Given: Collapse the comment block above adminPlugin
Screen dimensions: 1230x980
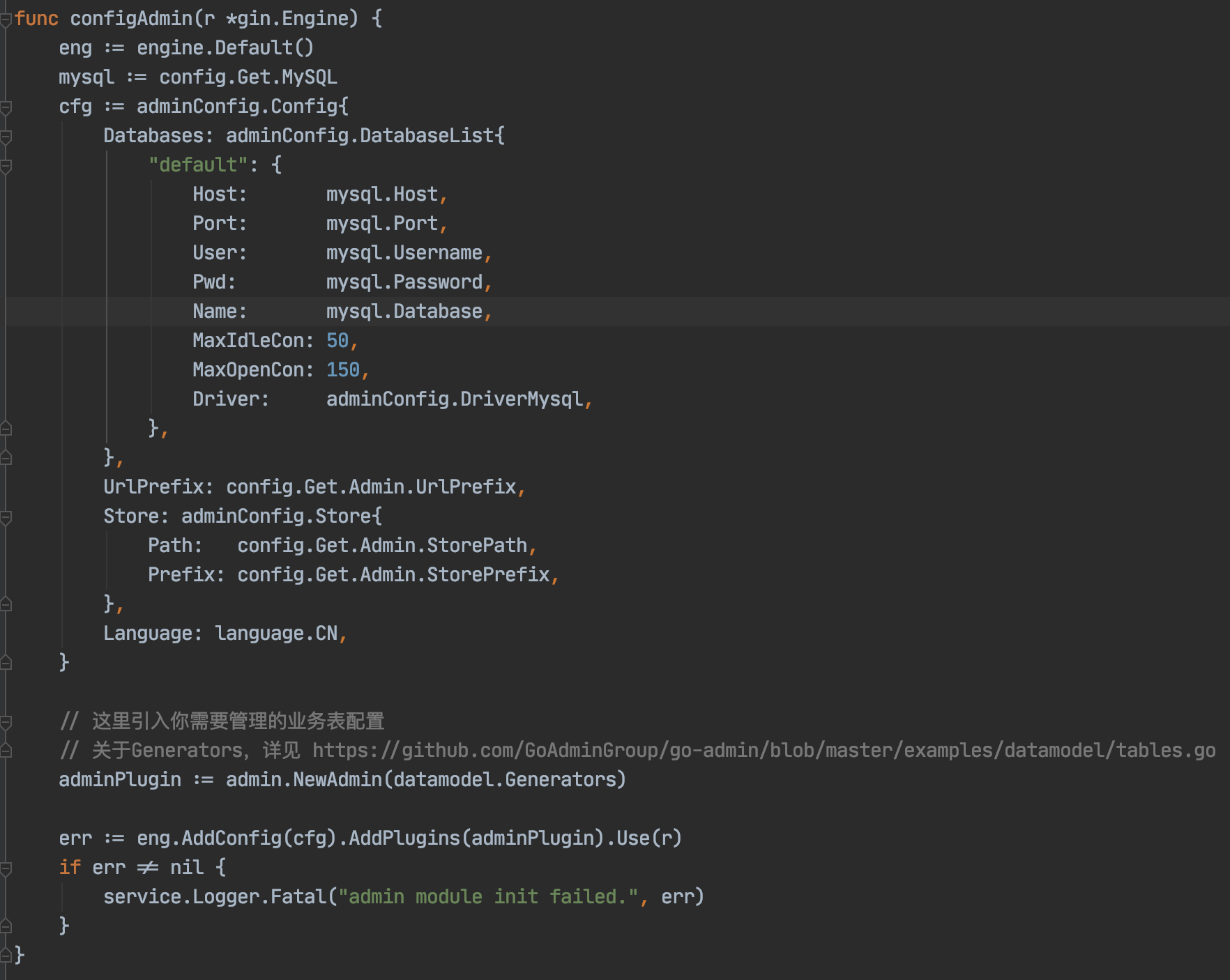Looking at the screenshot, I should point(6,721).
